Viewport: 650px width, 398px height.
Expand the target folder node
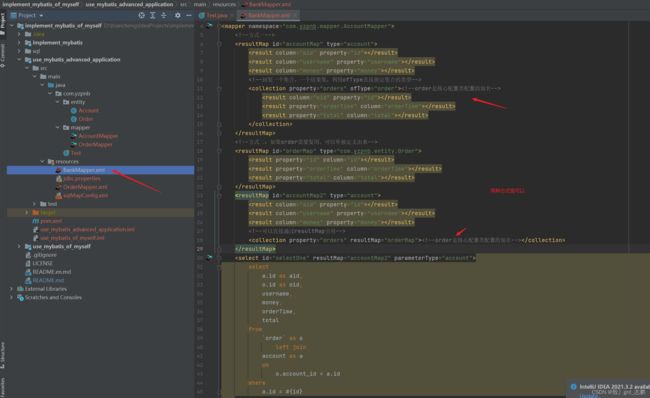[x=27, y=212]
